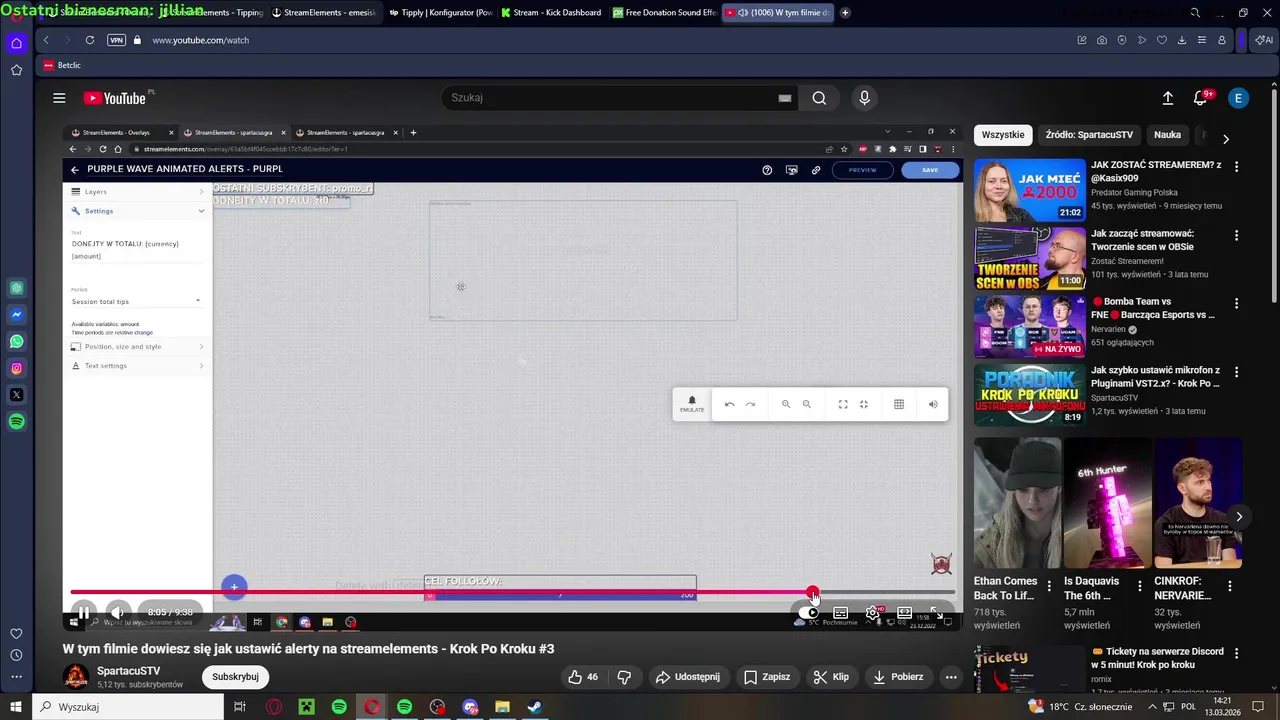The width and height of the screenshot is (1280, 720).
Task: Switch to Stream - Kick Dashboard tab
Action: pos(551,13)
